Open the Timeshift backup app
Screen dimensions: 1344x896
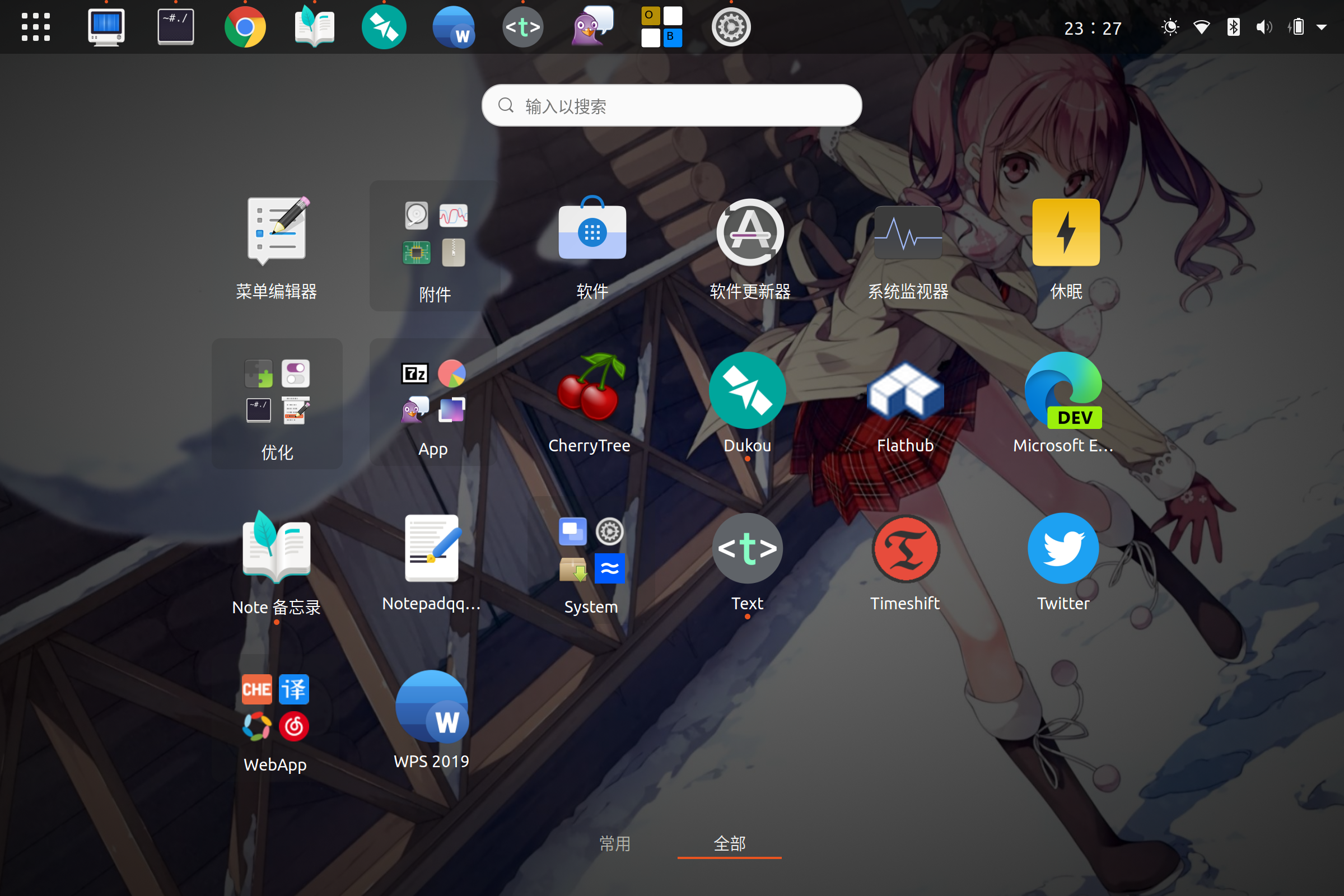(905, 549)
